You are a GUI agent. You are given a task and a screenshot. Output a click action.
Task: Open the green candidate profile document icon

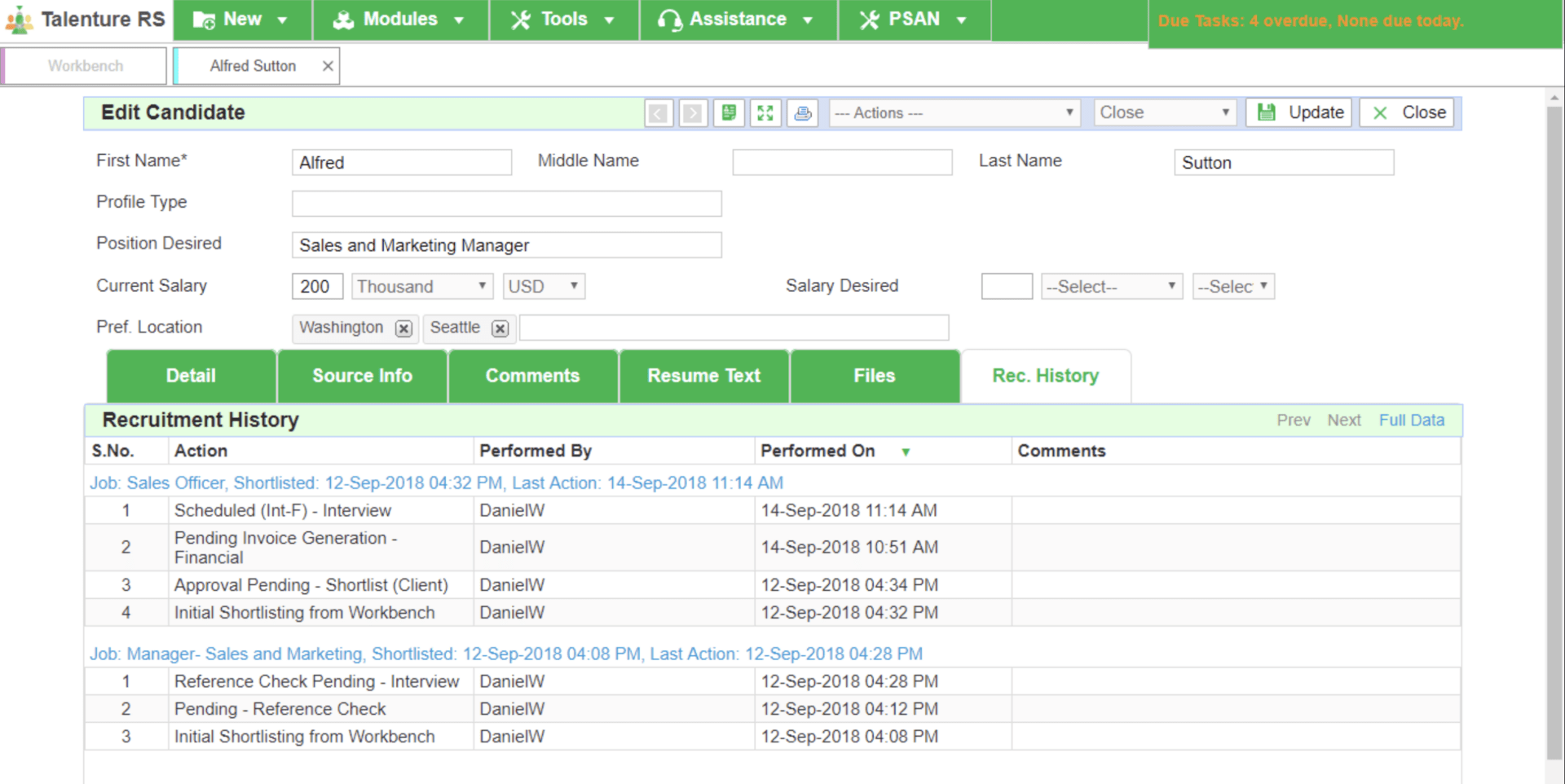point(729,112)
